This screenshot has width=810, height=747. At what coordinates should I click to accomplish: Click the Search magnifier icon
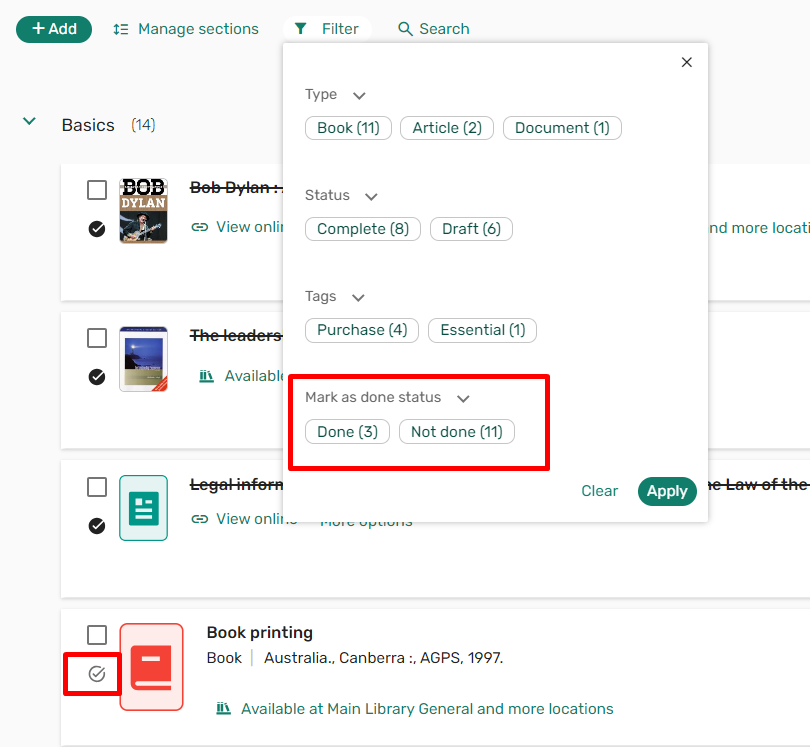406,29
